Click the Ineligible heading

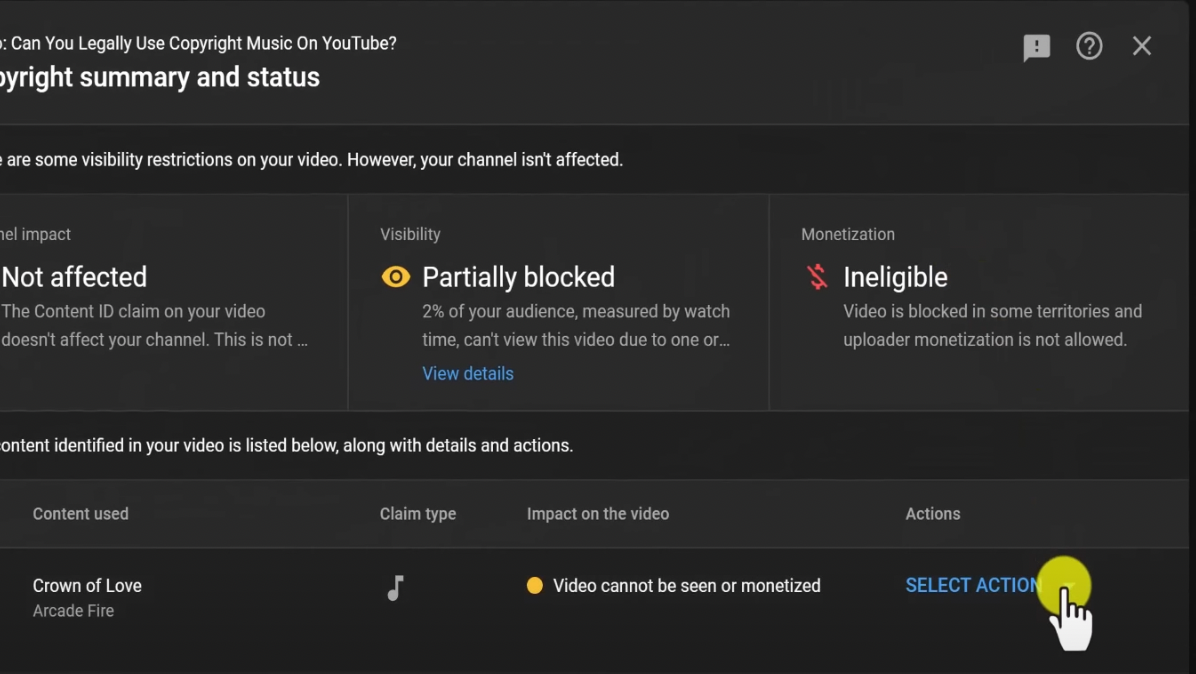895,277
